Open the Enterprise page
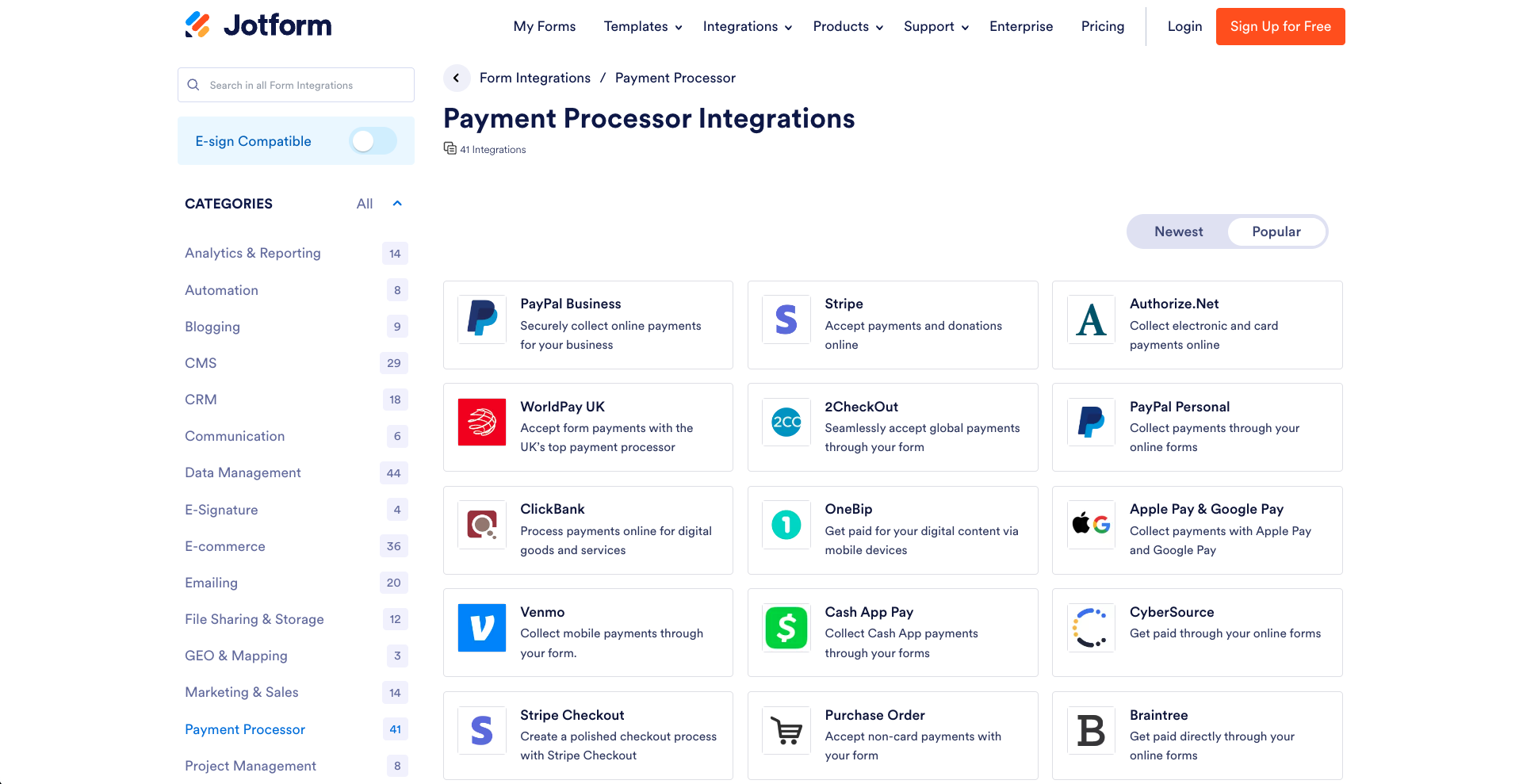This screenshot has width=1519, height=784. click(1021, 26)
